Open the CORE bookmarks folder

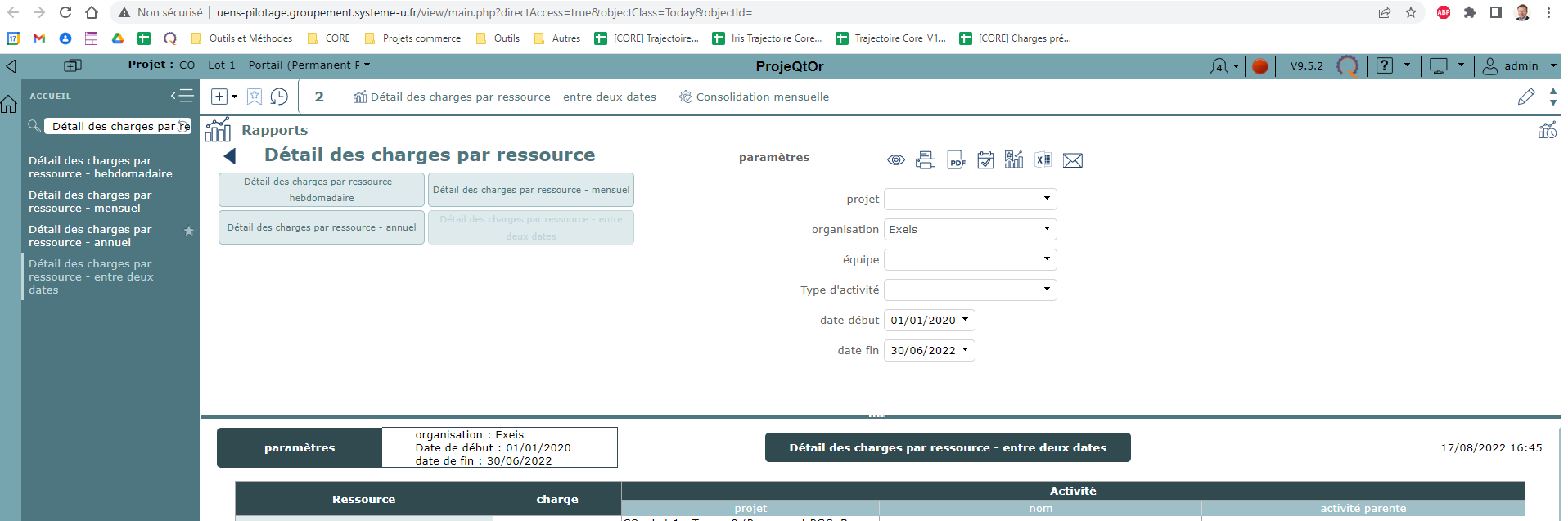pos(329,38)
